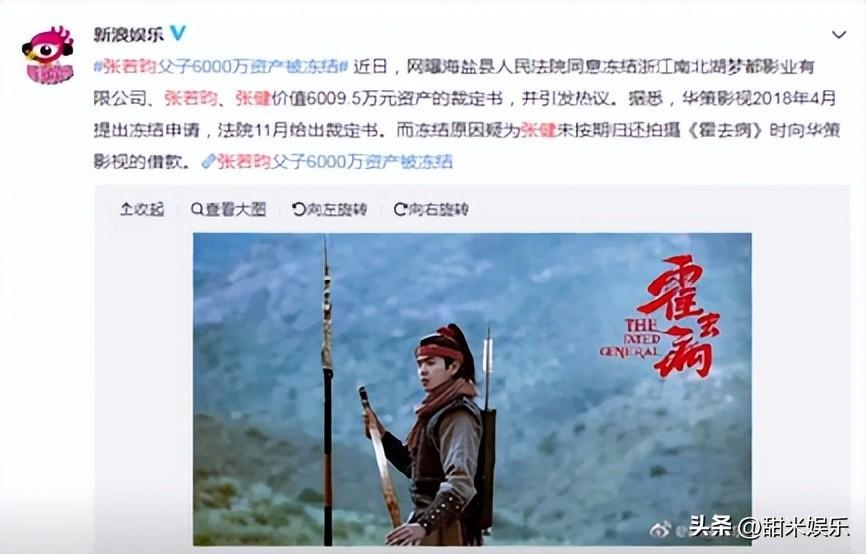The image size is (866, 554).
Task: Rotate the image with 向左旋转
Action: click(x=330, y=209)
